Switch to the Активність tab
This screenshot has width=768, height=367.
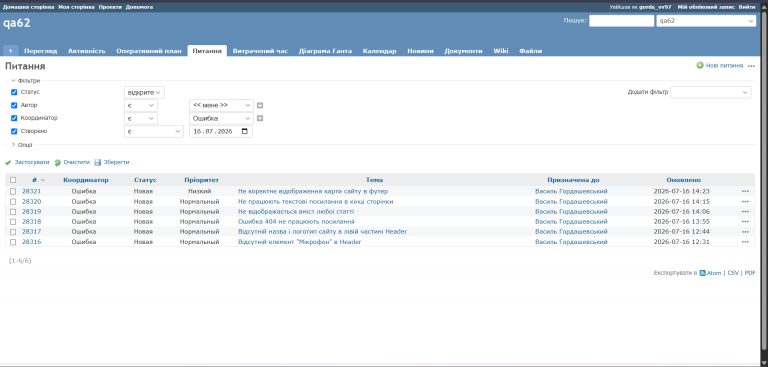(x=87, y=51)
